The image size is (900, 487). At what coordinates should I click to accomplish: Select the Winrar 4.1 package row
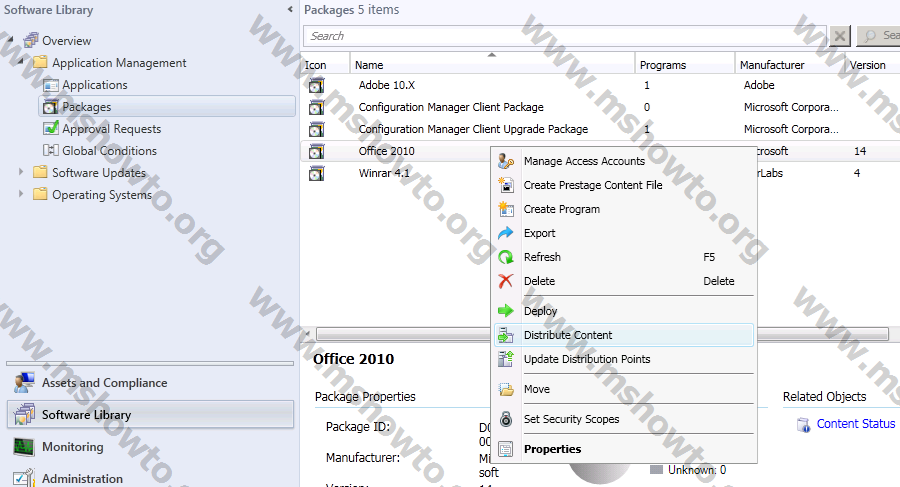coord(396,173)
